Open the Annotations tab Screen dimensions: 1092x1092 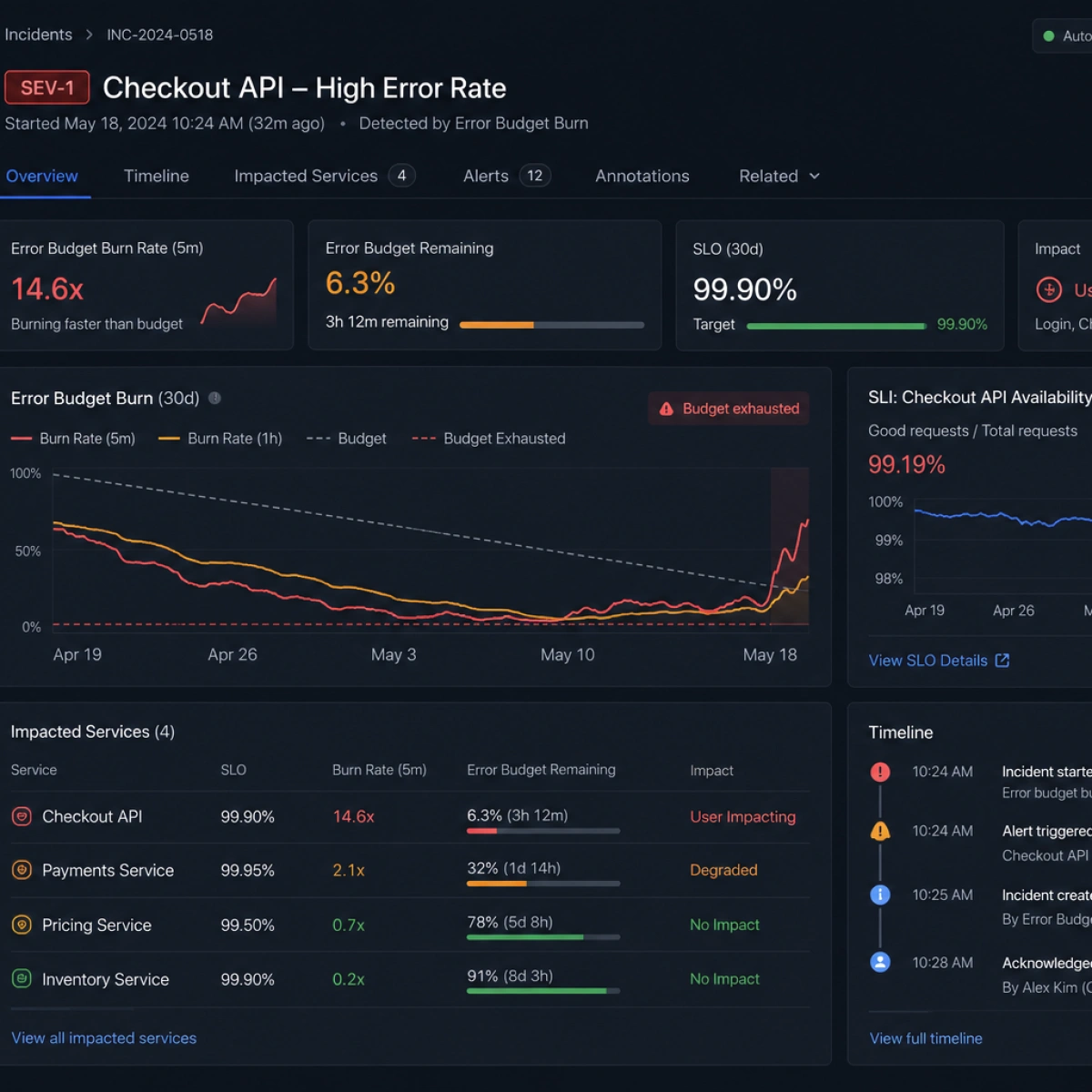click(x=642, y=176)
